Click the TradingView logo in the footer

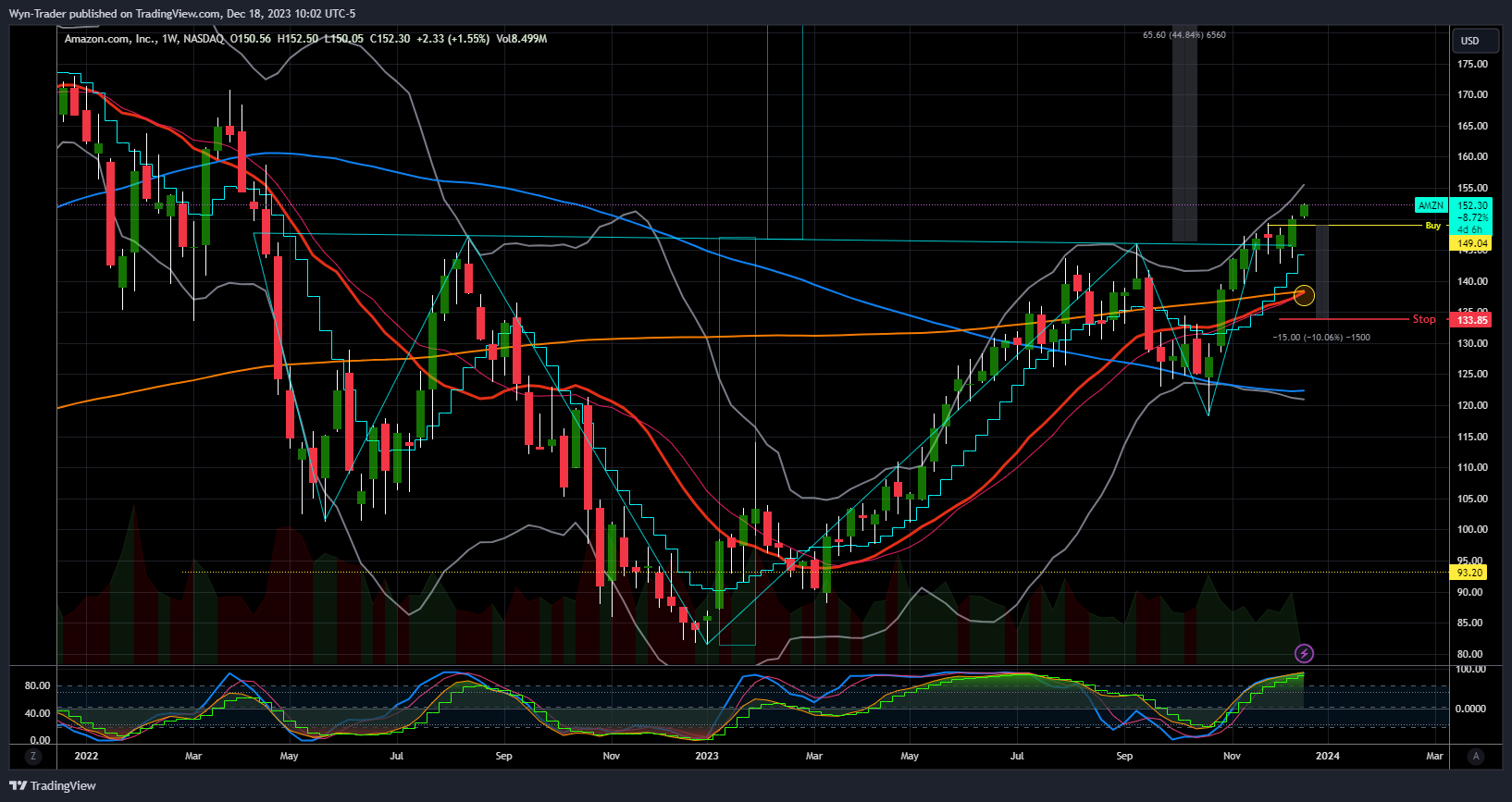point(53,786)
